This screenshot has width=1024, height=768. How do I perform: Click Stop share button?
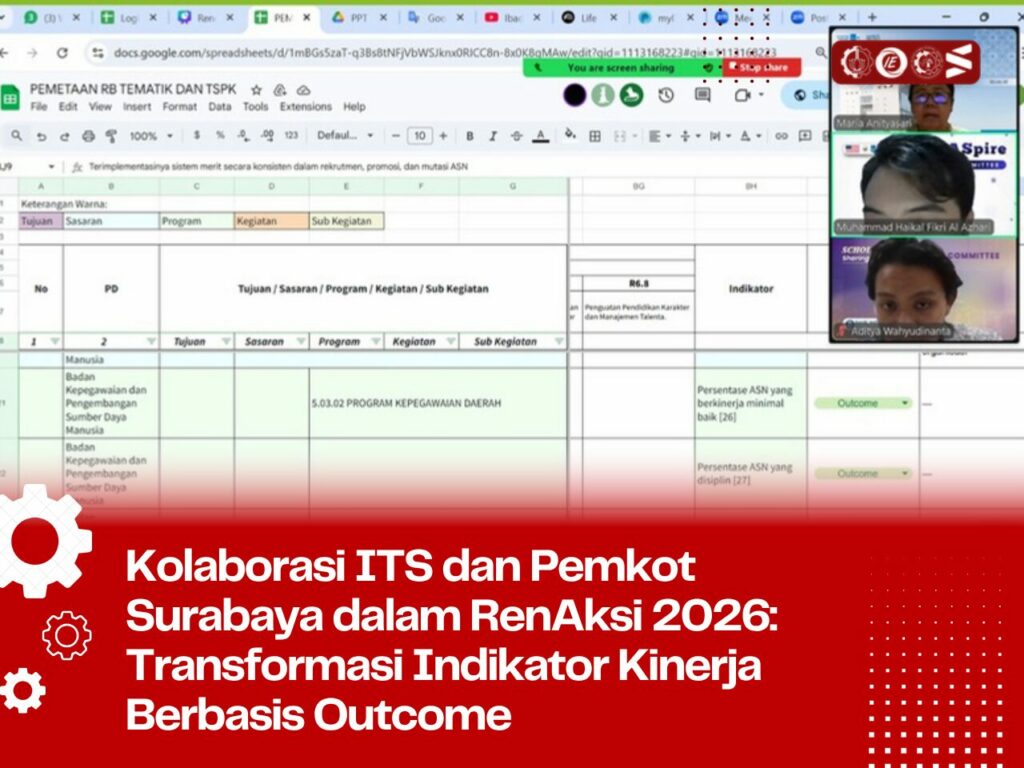(x=761, y=67)
